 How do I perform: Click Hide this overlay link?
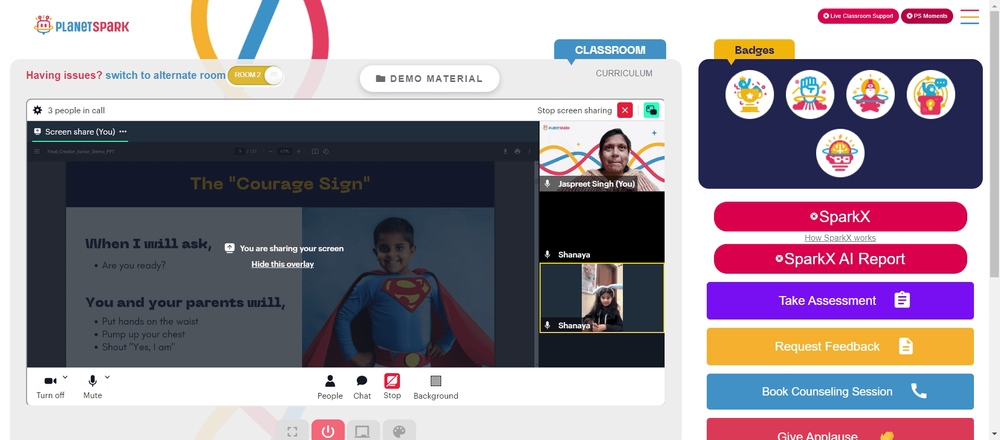283,264
